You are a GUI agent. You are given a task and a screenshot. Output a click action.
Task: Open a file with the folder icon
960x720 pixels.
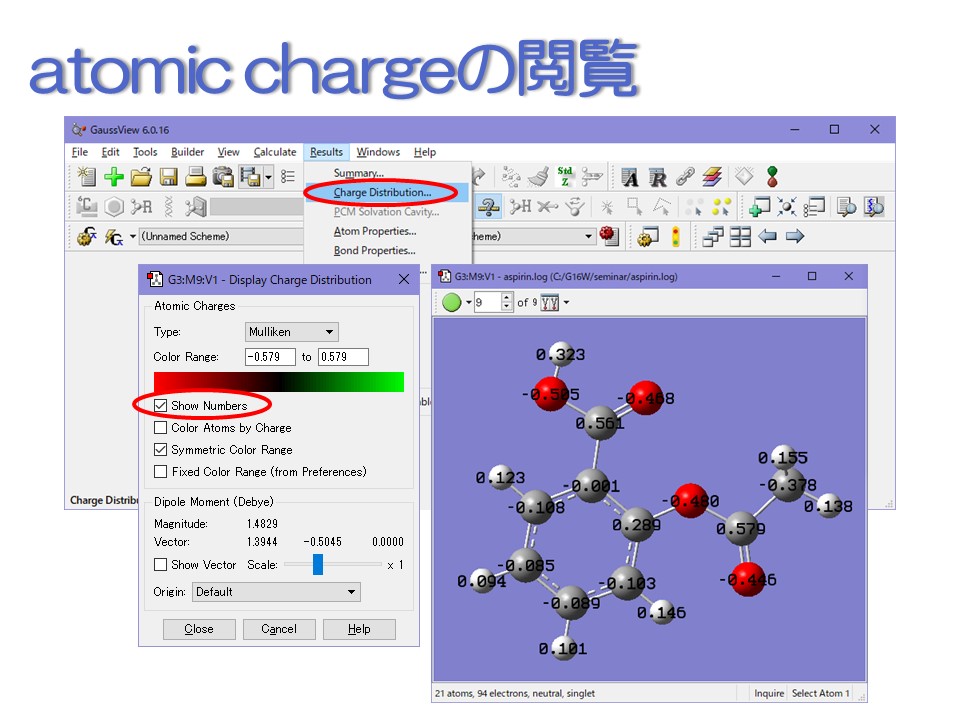click(141, 177)
